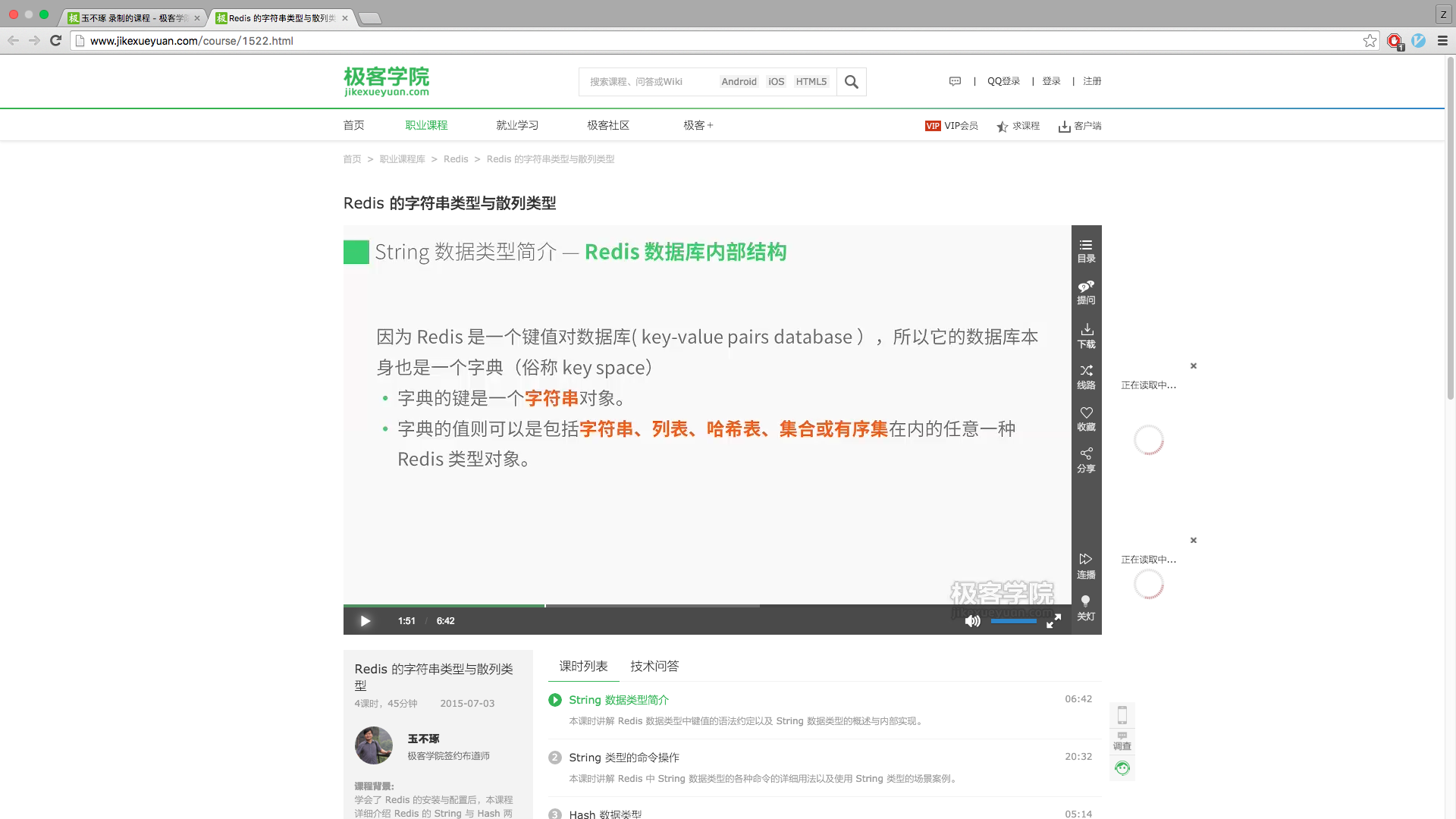The width and height of the screenshot is (1456, 819).
Task: Adjust the video volume slider
Action: (1014, 621)
